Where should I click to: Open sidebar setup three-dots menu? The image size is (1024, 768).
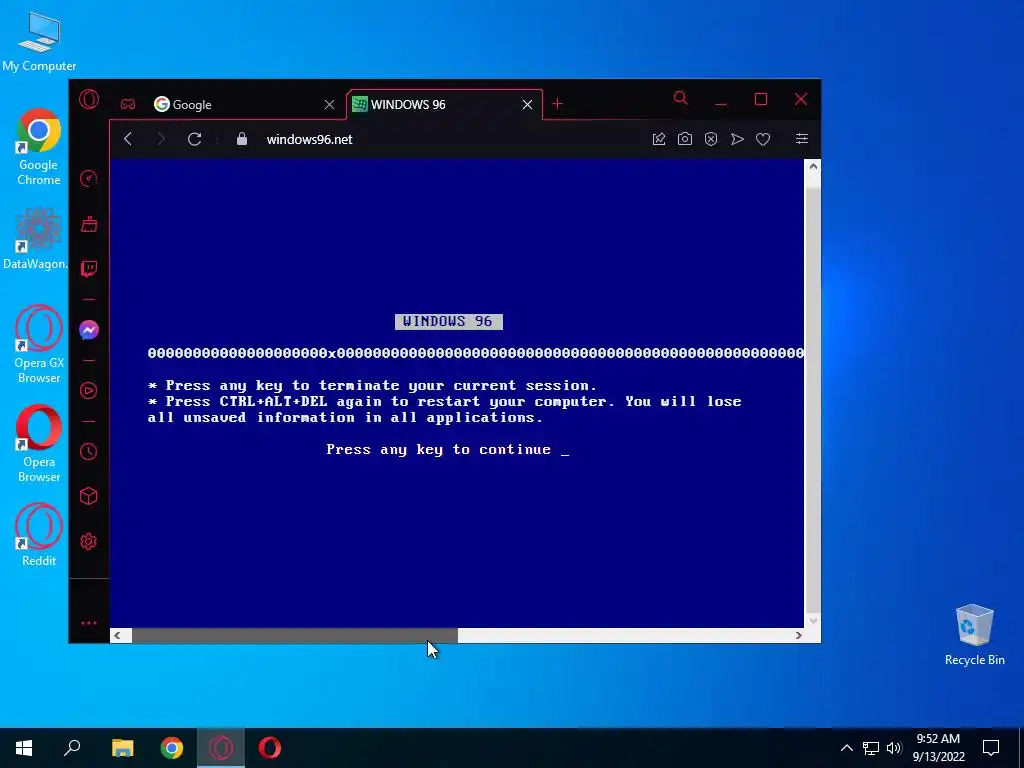(89, 623)
